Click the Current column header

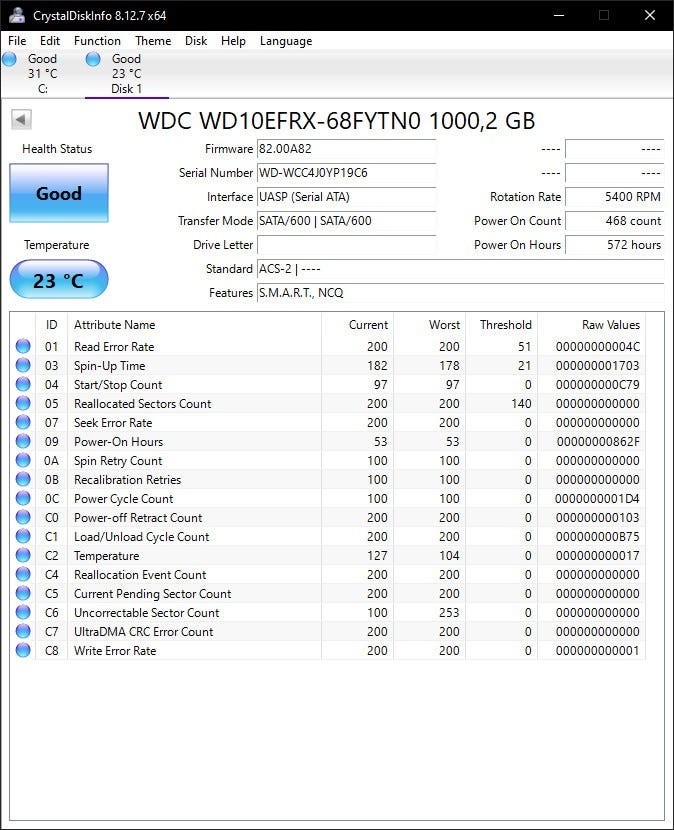(357, 324)
